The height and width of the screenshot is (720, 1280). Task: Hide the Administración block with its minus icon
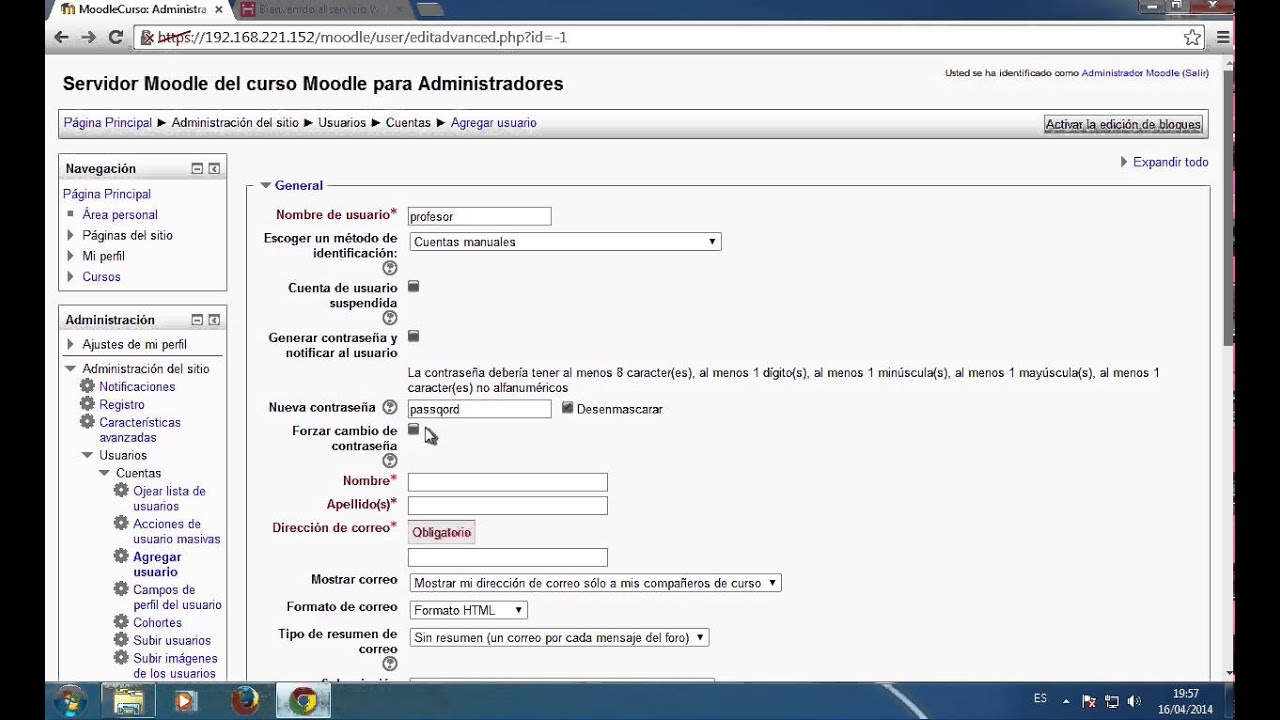[197, 320]
